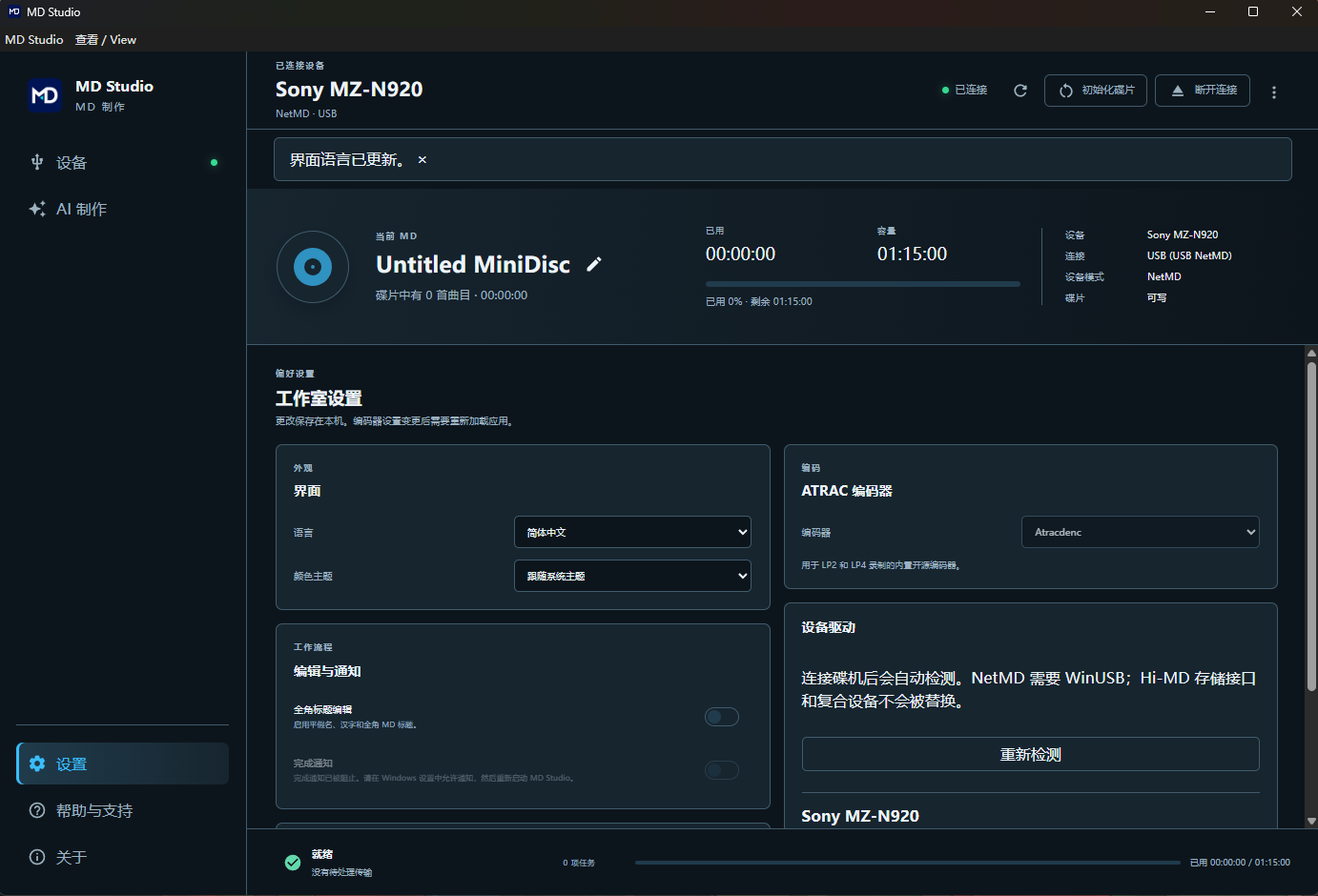Click the scrollbar down arrow
This screenshot has width=1318, height=896.
pos(1311,821)
